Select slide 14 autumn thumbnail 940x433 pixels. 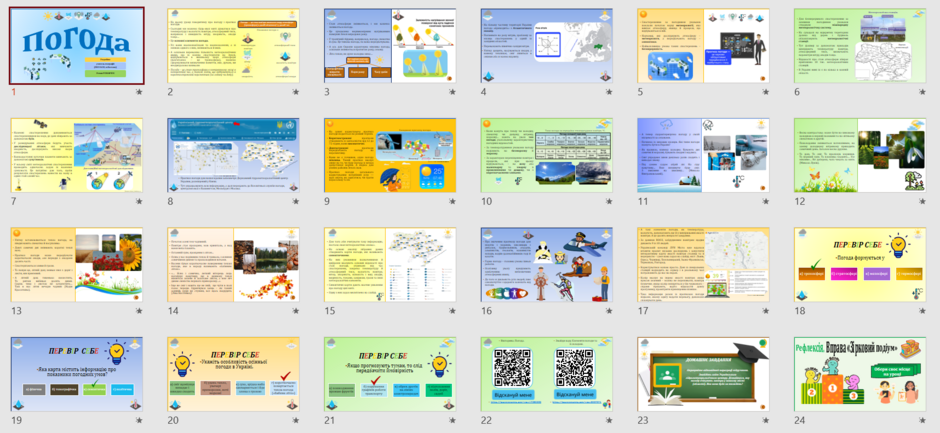[x=233, y=264]
